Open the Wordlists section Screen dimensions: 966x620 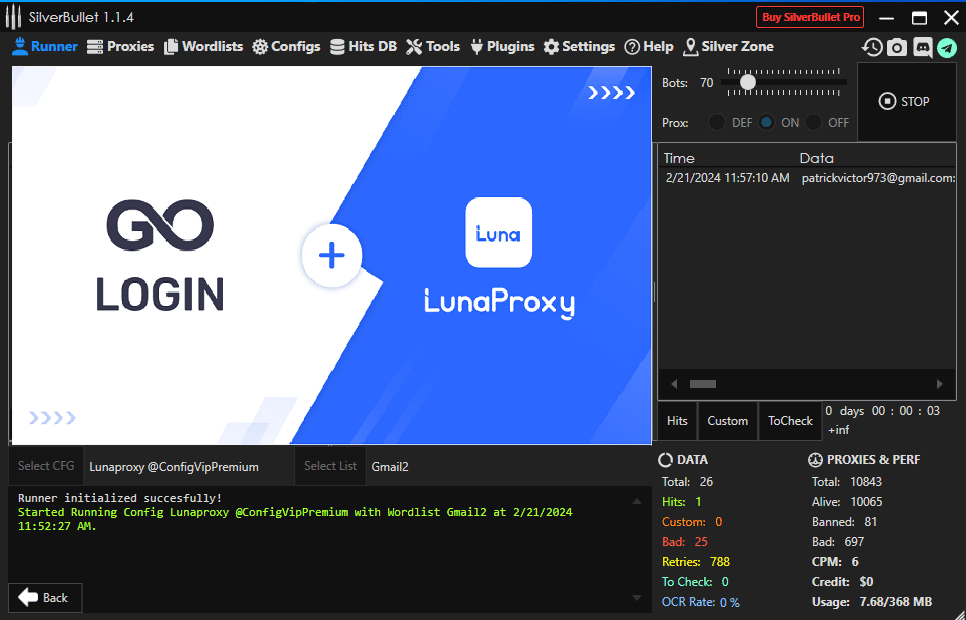tap(204, 46)
